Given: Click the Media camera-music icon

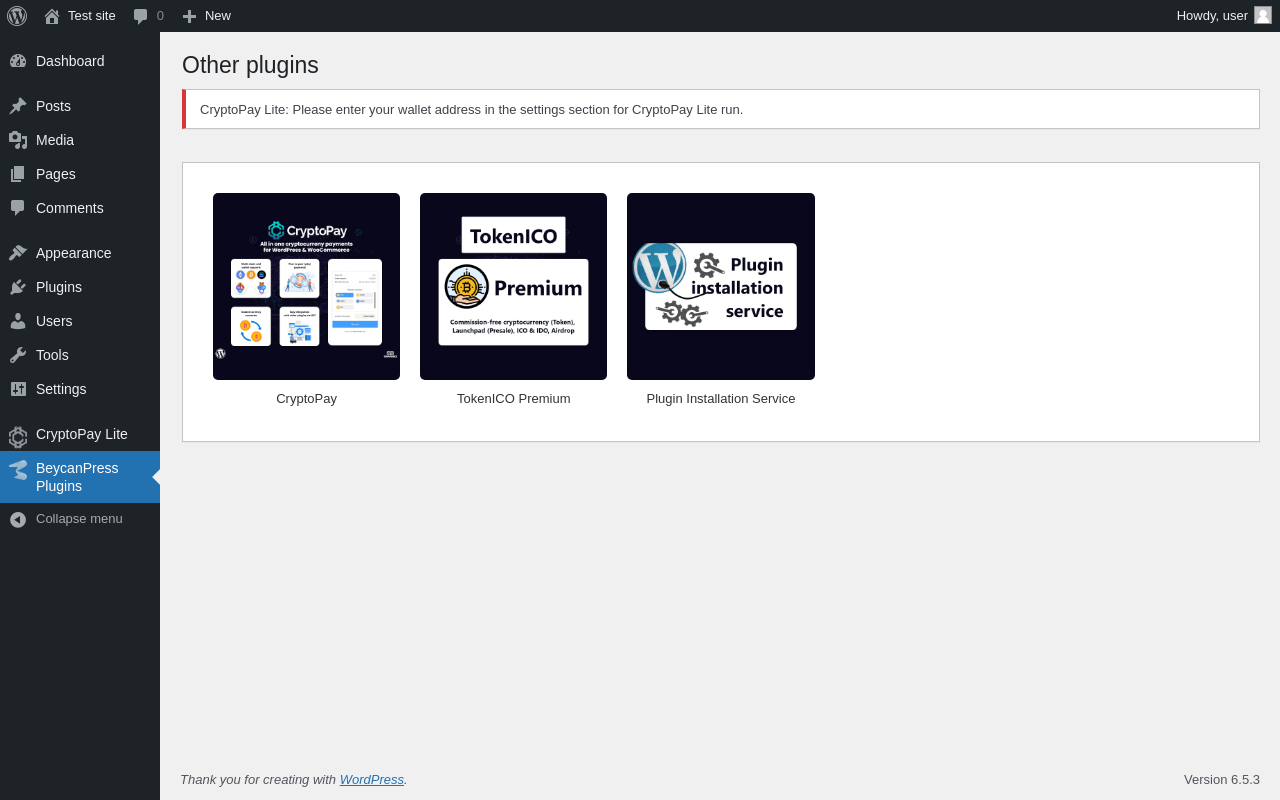Looking at the screenshot, I should (18, 140).
